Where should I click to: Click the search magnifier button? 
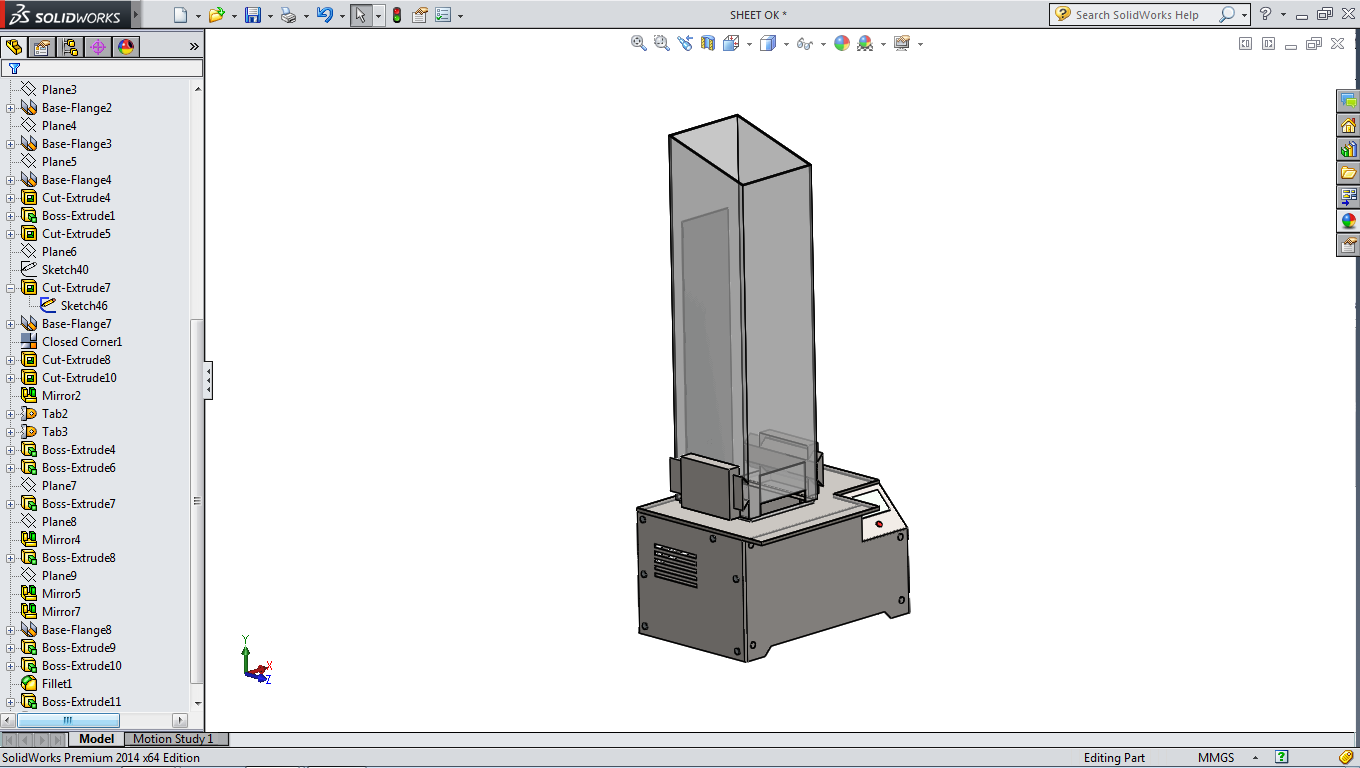1227,15
